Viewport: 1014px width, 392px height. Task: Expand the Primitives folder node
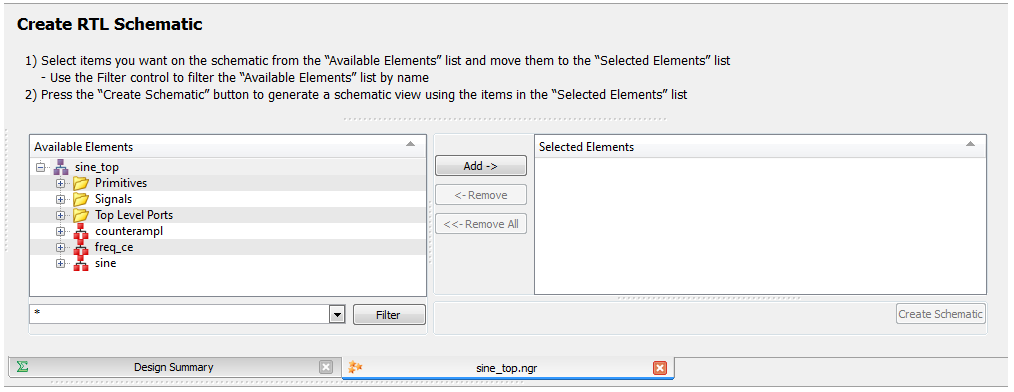pyautogui.click(x=61, y=183)
